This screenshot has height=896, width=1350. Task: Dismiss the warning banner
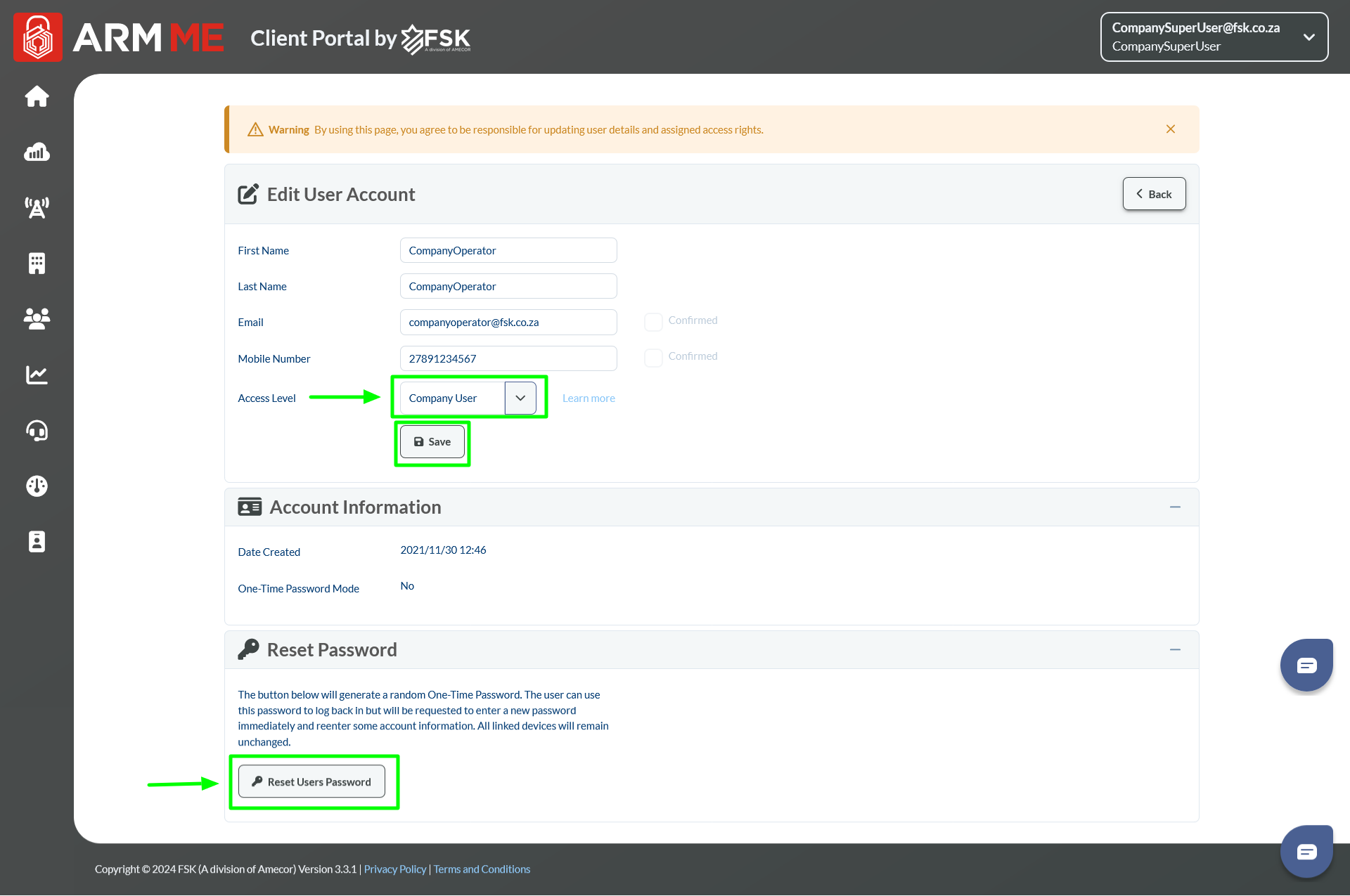tap(1171, 129)
